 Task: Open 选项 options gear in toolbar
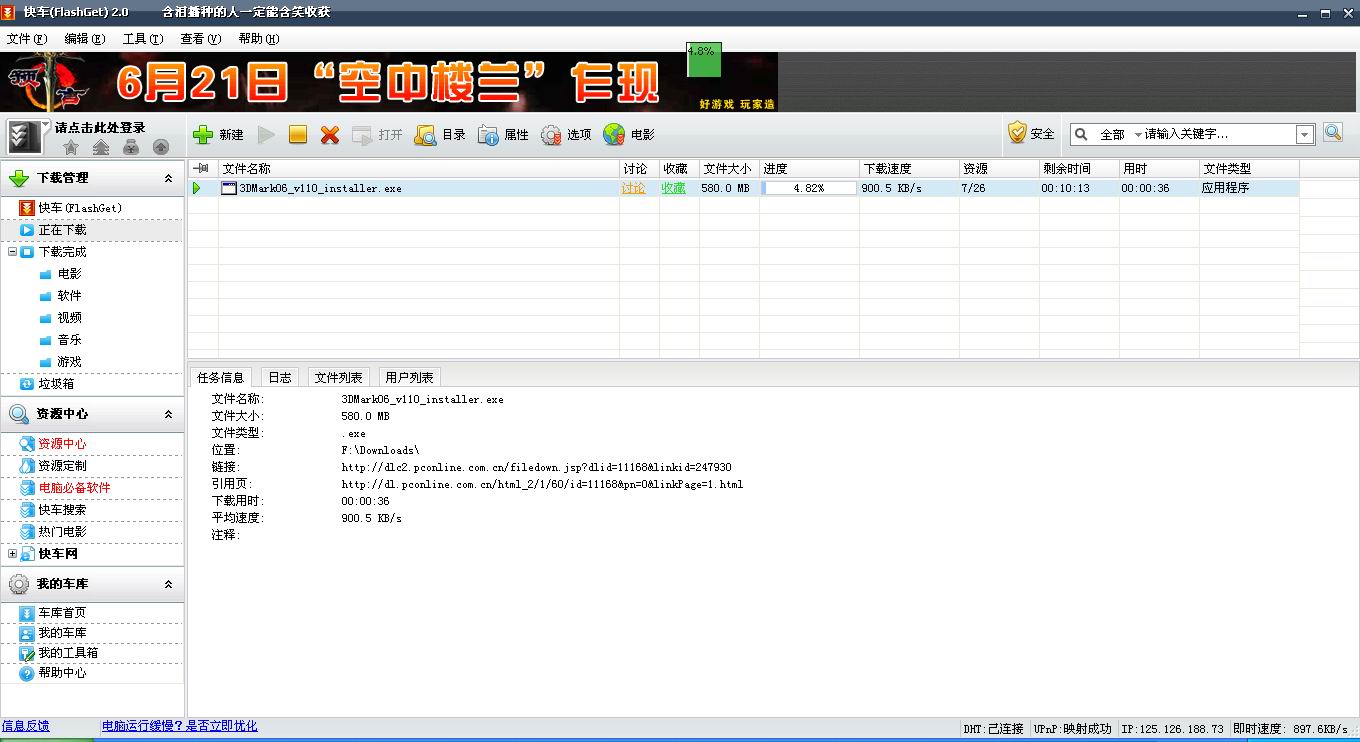566,134
